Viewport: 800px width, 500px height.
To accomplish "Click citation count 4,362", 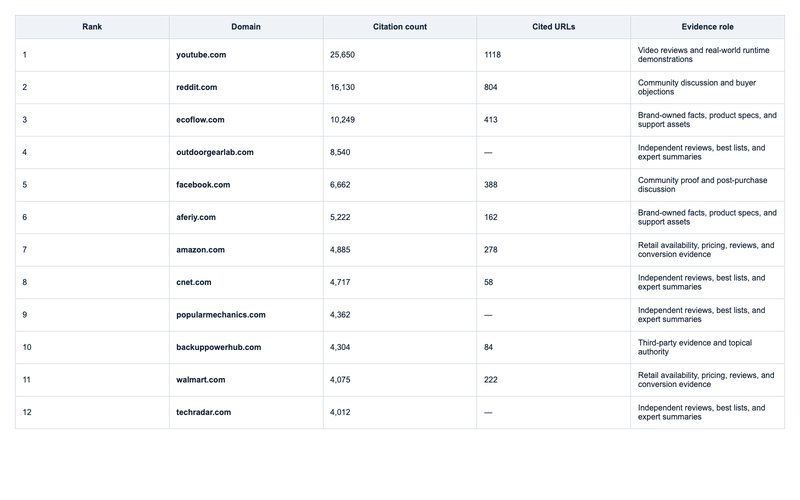I will (x=340, y=315).
